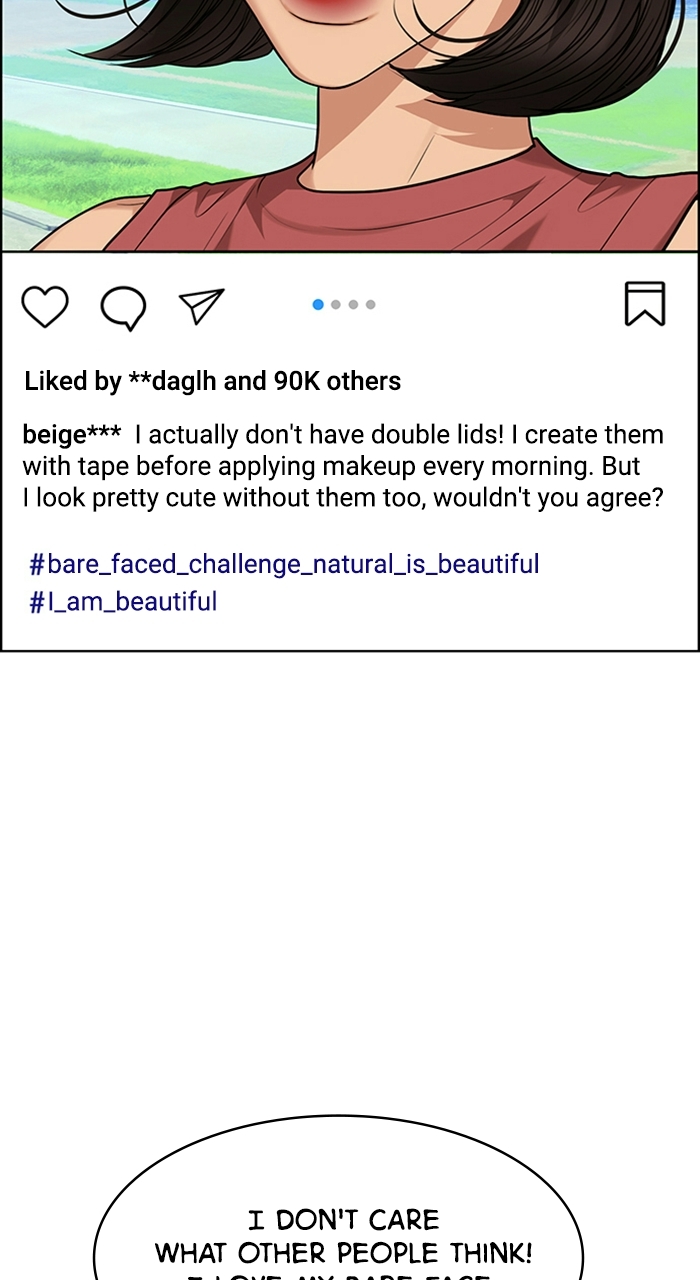Screen dimensions: 700x1280
Task: Select the first blue carousel dot
Action: [x=318, y=304]
